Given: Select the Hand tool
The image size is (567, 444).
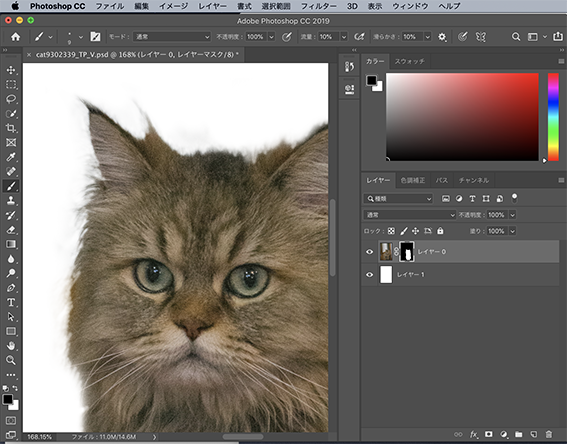Looking at the screenshot, I should (x=11, y=346).
